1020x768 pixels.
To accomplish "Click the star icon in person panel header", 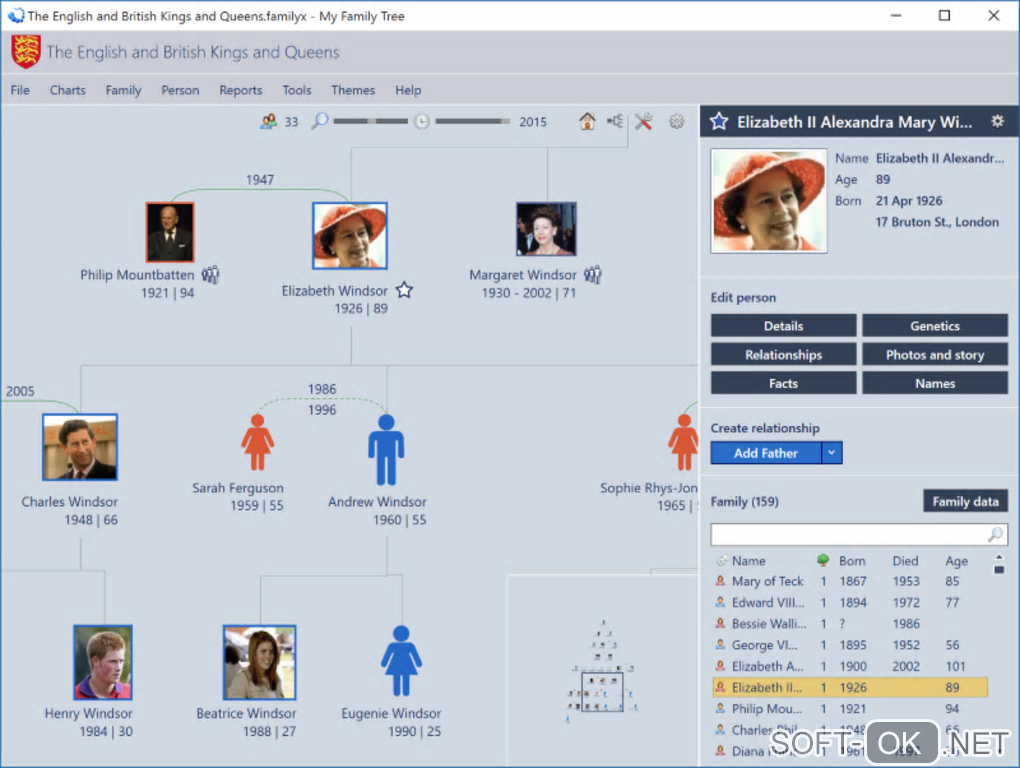I will tap(719, 122).
